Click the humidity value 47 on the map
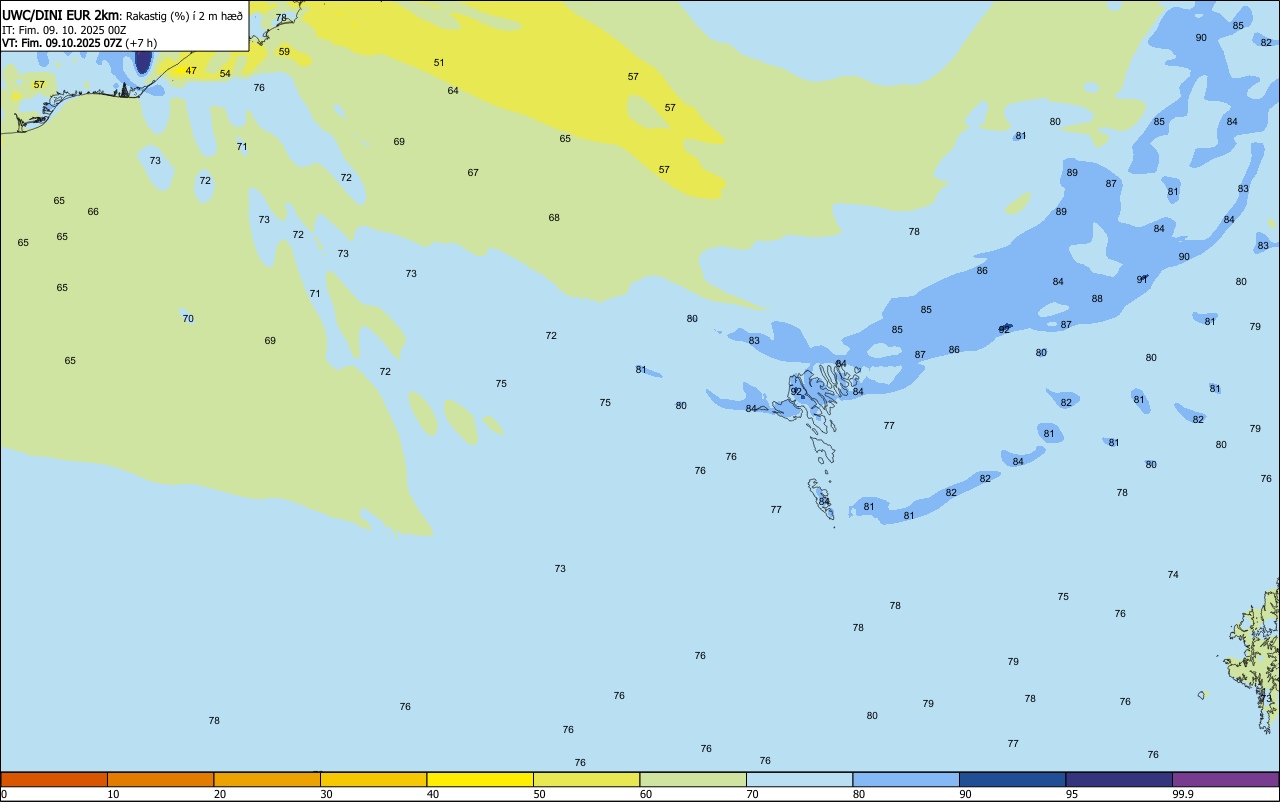1280x802 pixels. pos(191,71)
